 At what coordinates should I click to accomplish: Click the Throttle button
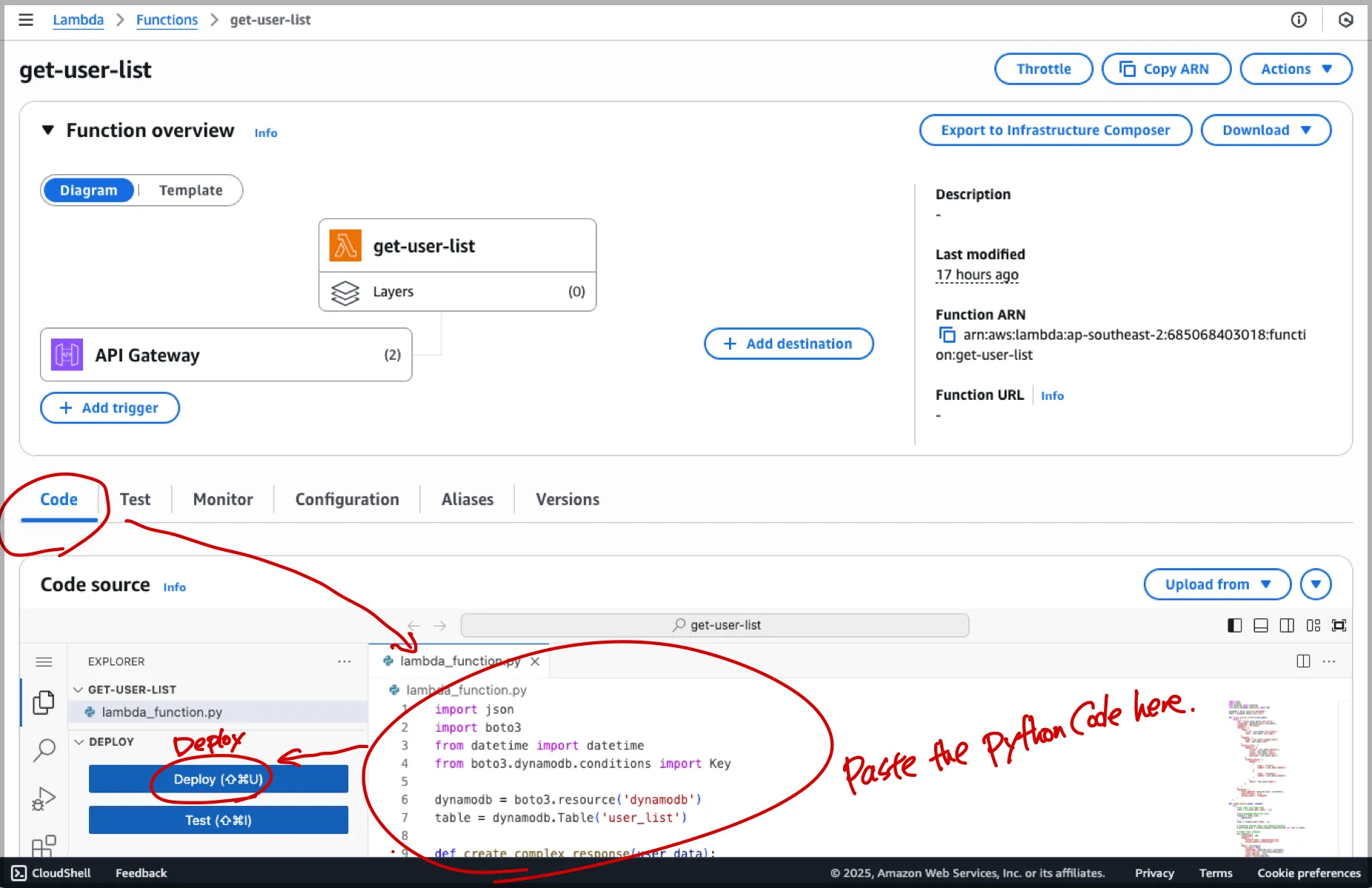(x=1044, y=69)
